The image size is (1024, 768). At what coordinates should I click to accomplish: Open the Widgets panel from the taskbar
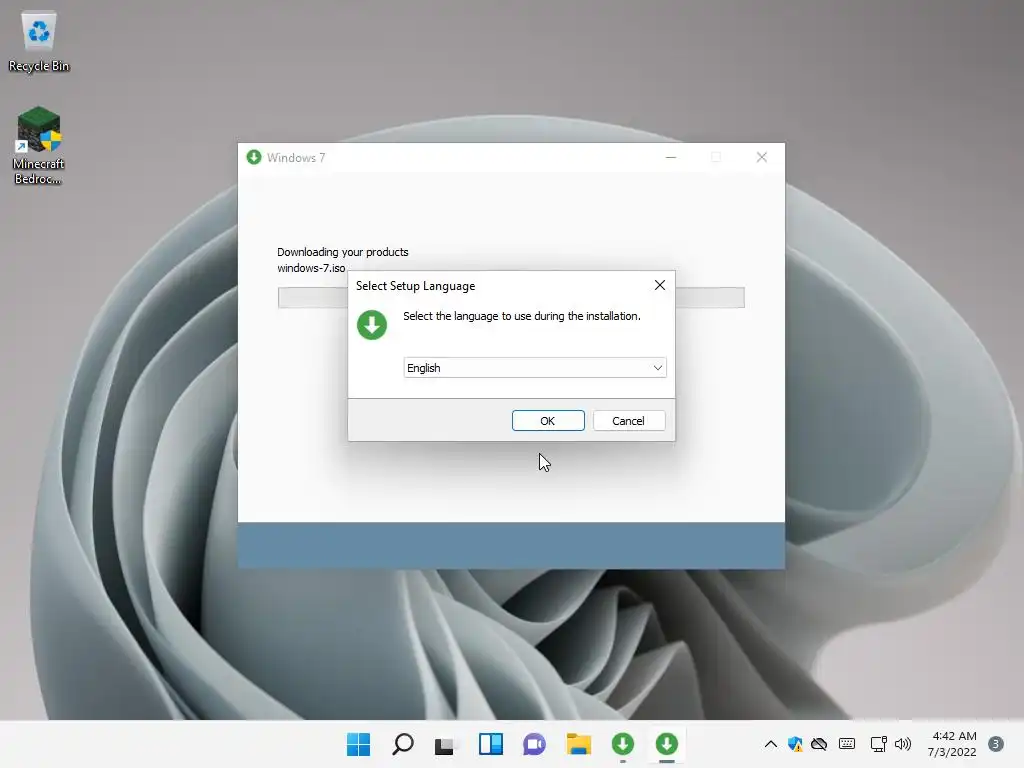[x=490, y=744]
